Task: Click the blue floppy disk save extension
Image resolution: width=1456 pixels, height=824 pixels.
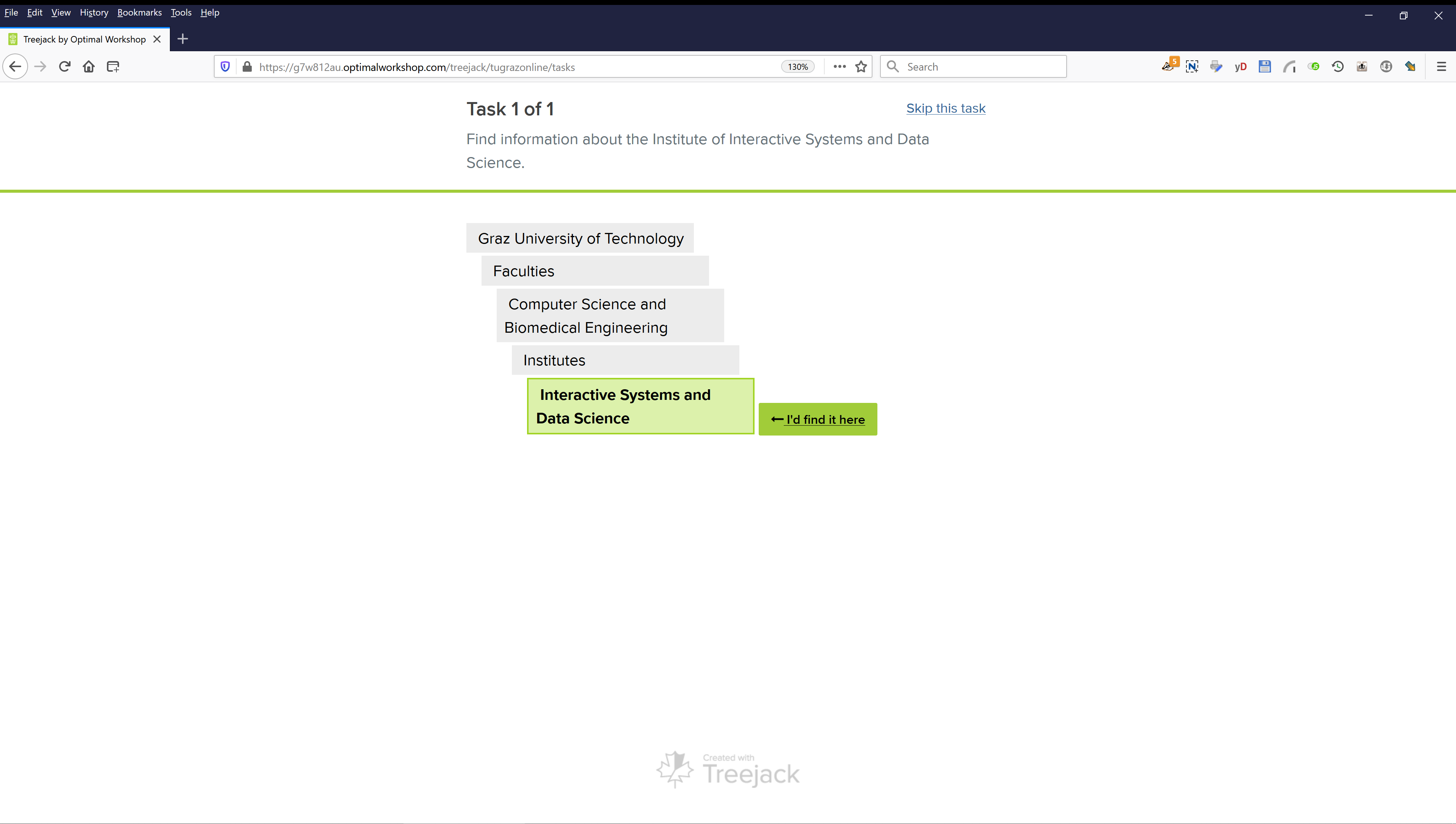Action: 1265,66
